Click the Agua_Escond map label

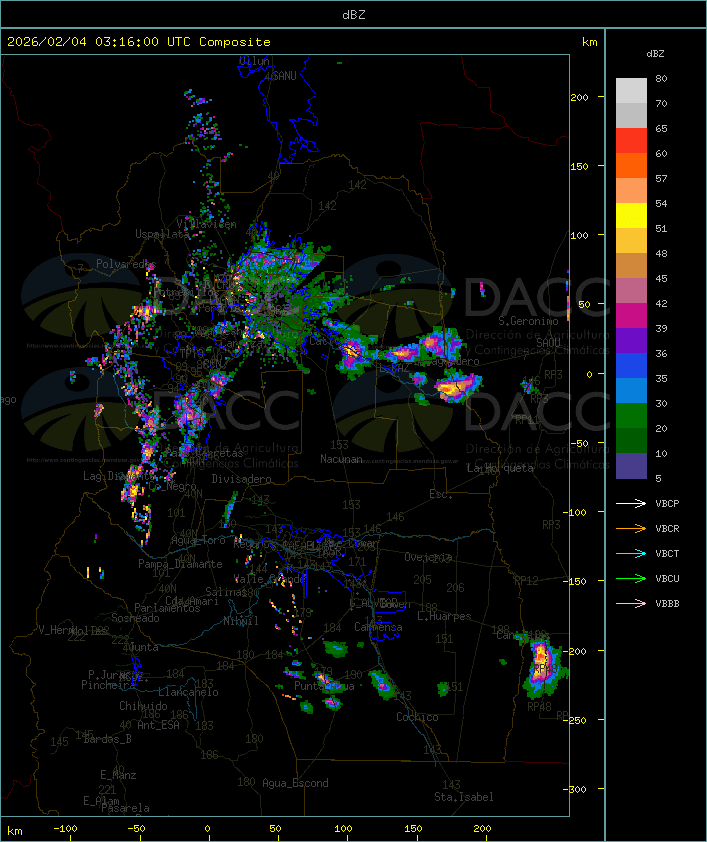pos(295,783)
